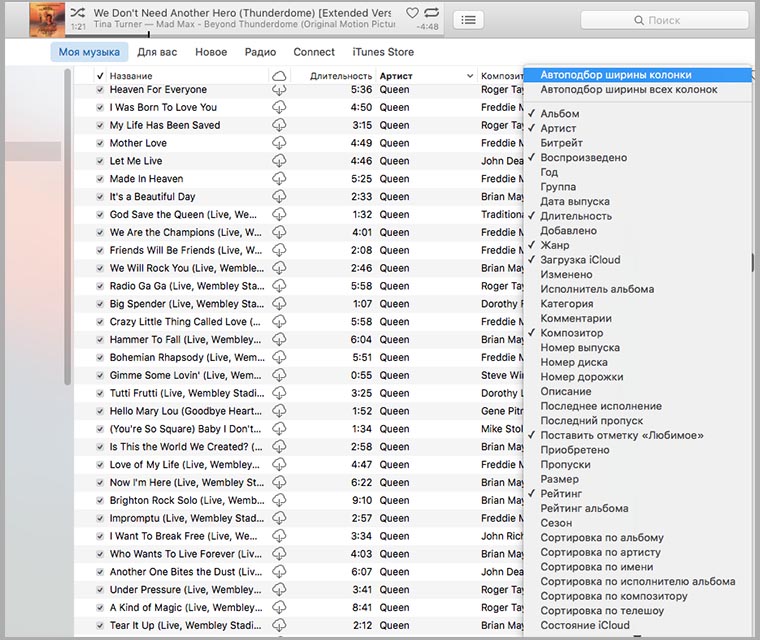This screenshot has width=760, height=640.
Task: Sort by the Длительность column header
Action: pyautogui.click(x=341, y=76)
